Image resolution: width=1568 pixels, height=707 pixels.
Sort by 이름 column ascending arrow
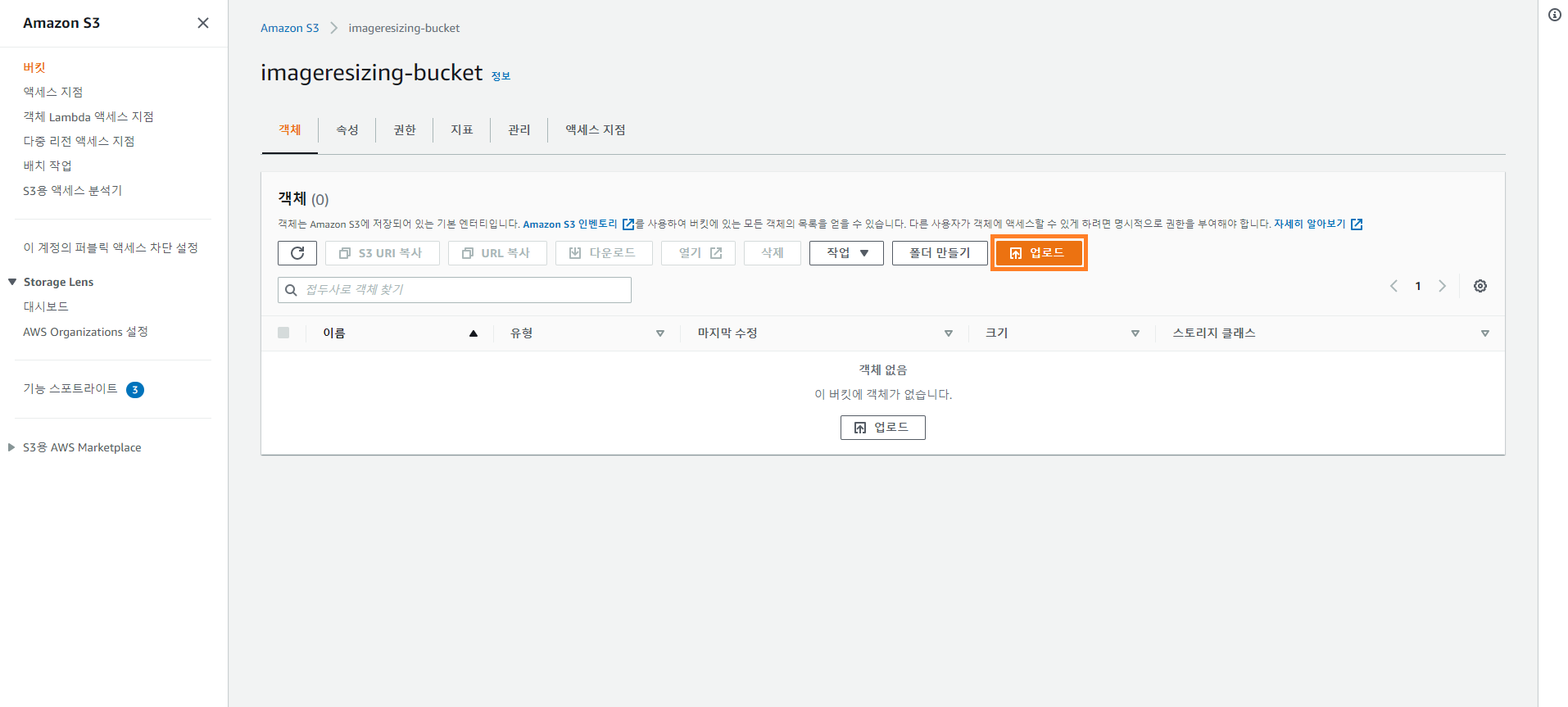point(474,333)
